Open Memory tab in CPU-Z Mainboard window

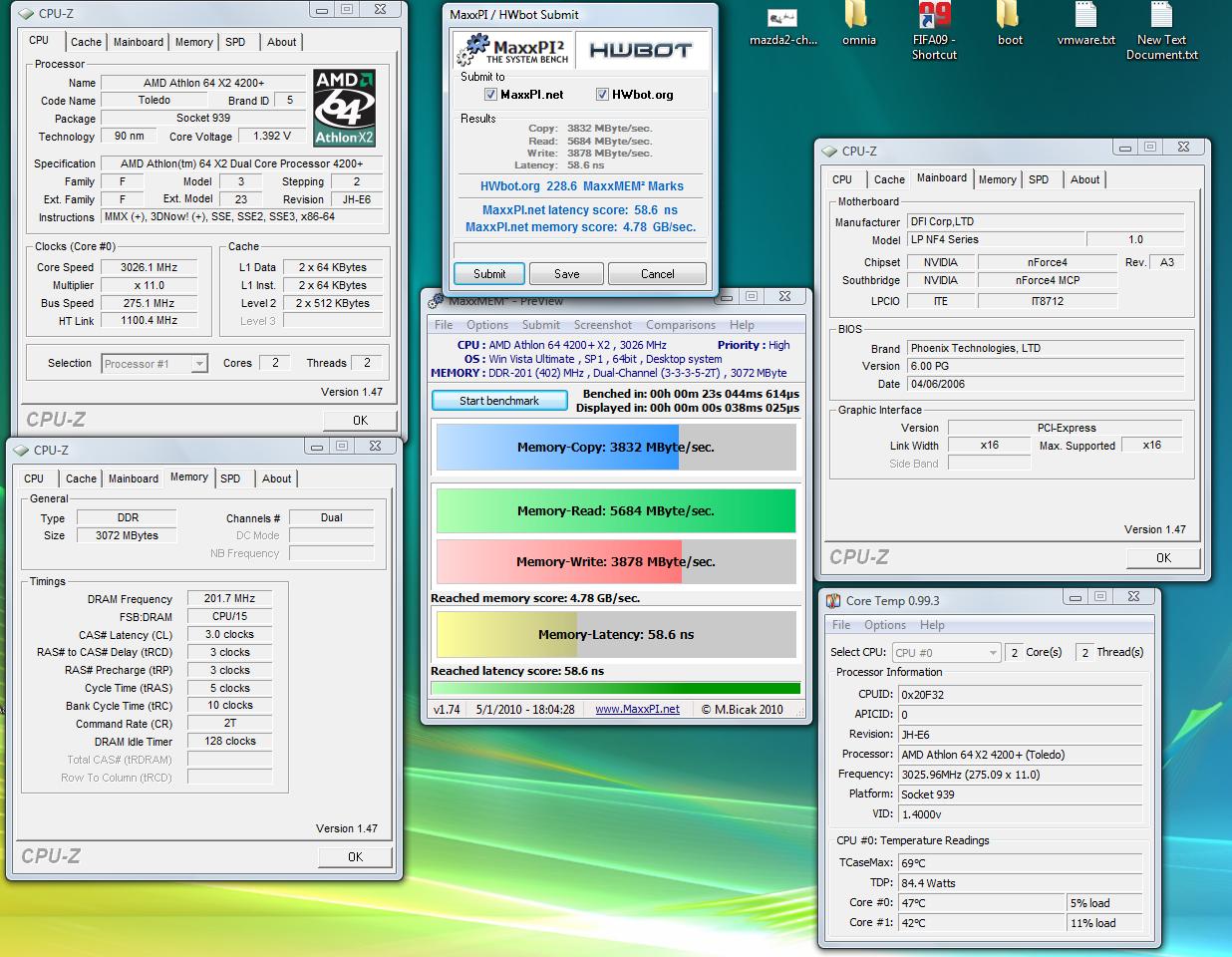click(997, 179)
